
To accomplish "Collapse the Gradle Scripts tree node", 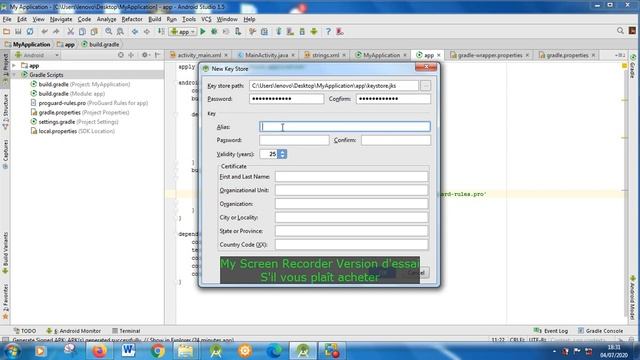I will click(14, 75).
